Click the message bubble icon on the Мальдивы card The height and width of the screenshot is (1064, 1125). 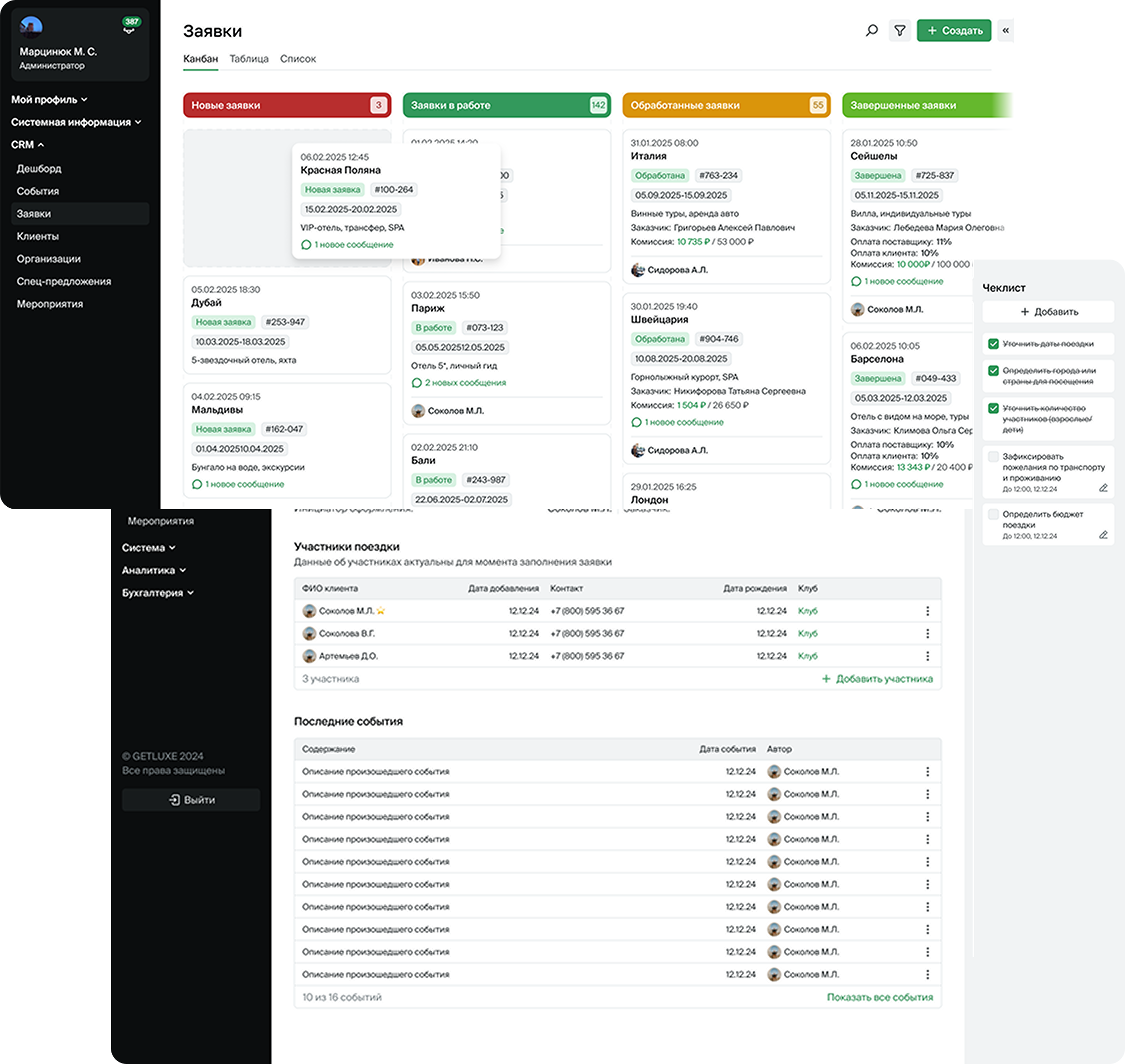[197, 484]
